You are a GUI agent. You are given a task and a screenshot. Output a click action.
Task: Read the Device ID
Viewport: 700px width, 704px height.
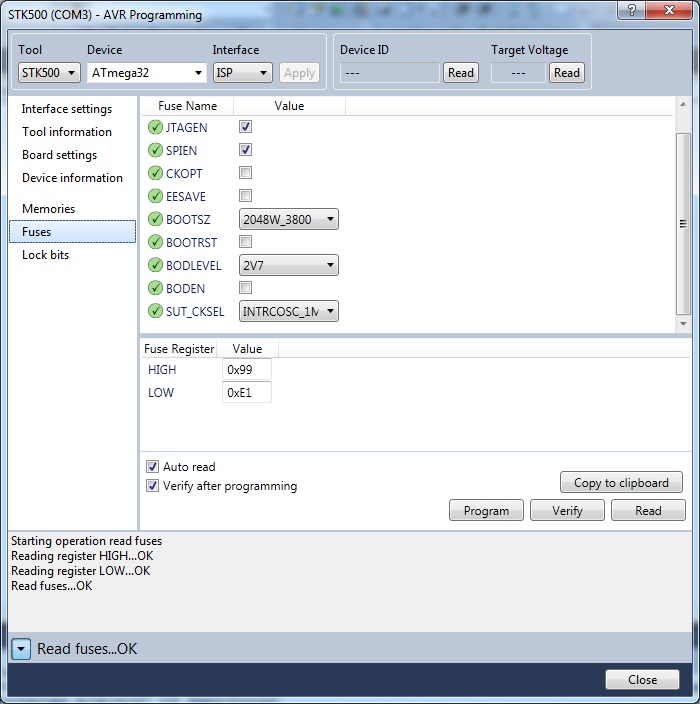point(461,73)
